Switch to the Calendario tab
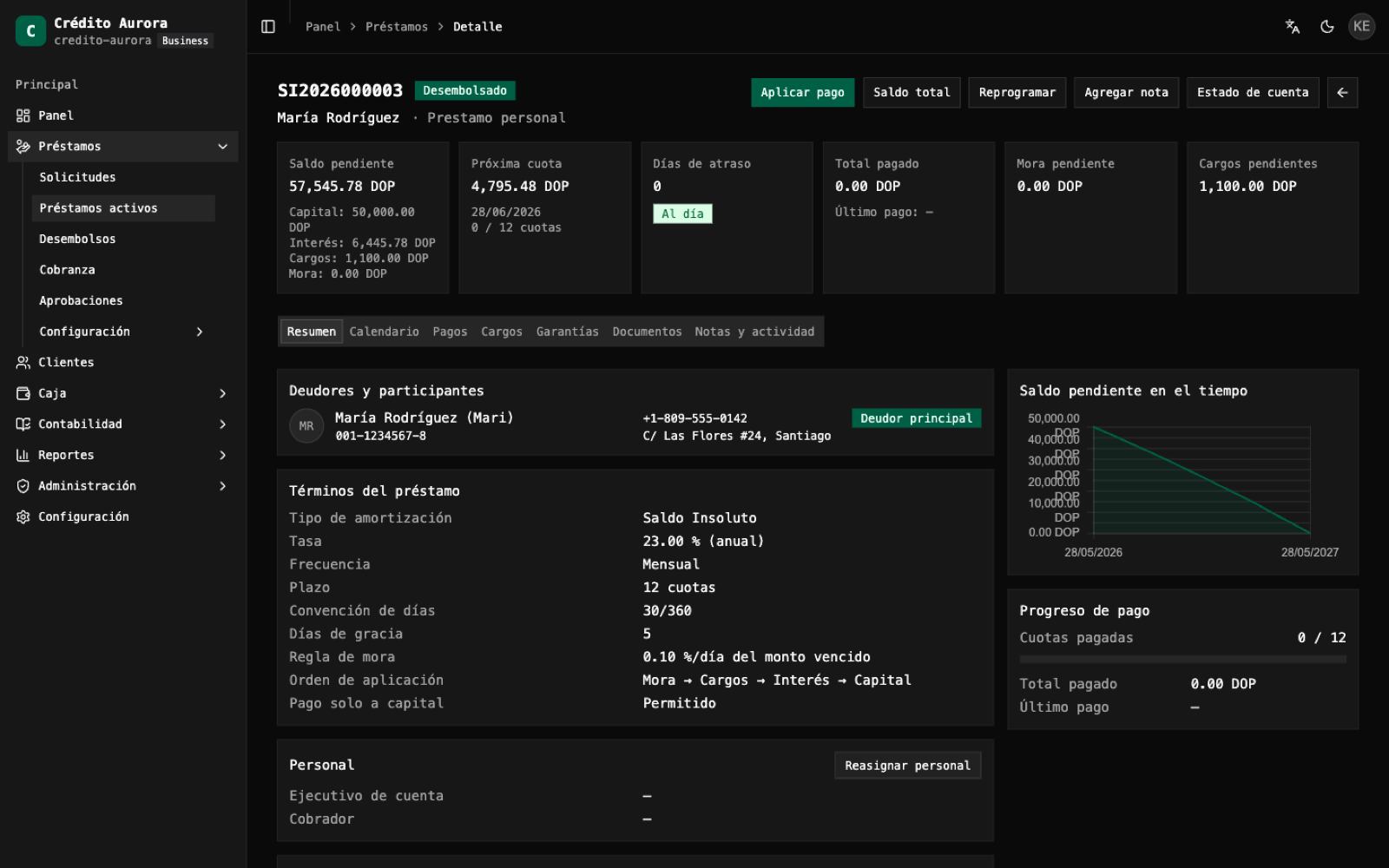Screen dimensions: 1389x868 [x=384, y=332]
